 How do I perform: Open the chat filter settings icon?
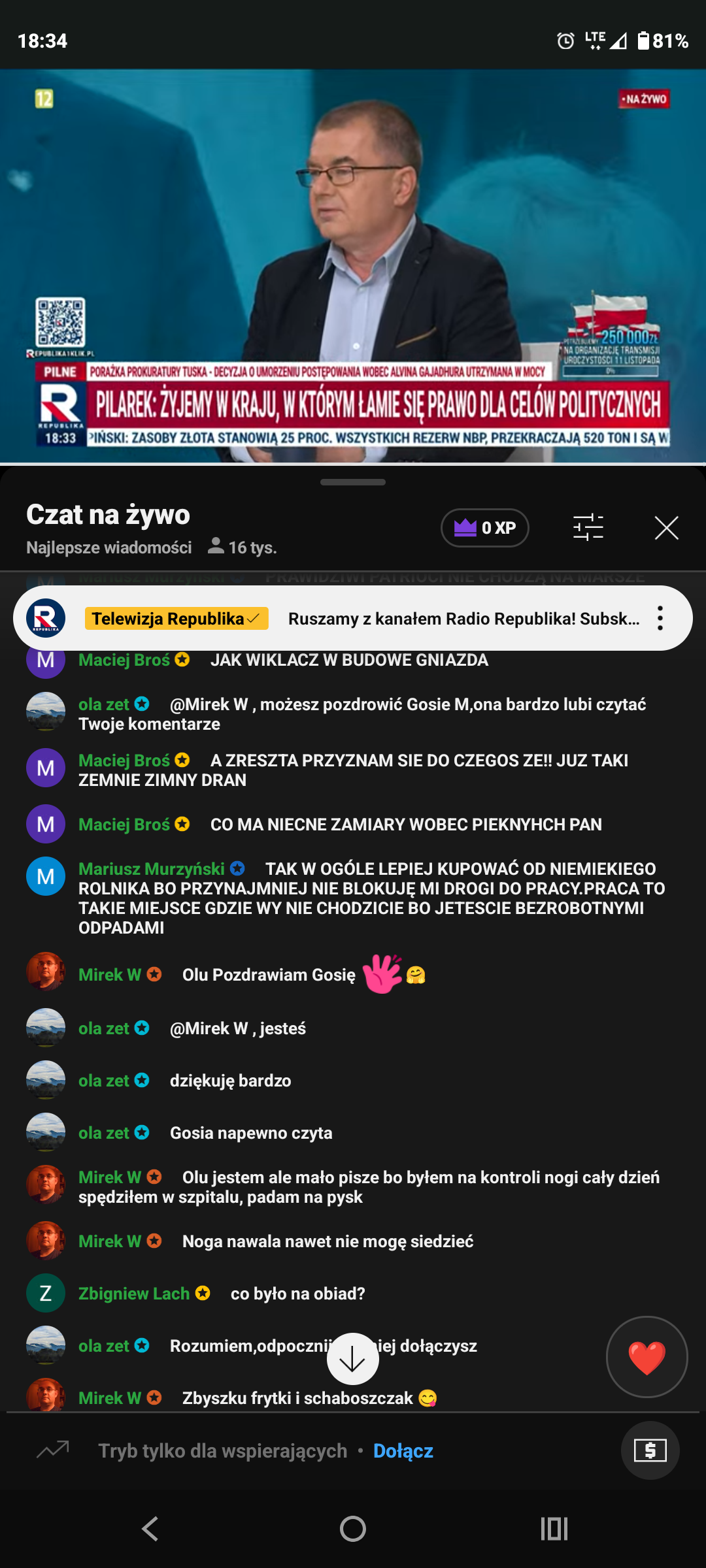point(588,527)
